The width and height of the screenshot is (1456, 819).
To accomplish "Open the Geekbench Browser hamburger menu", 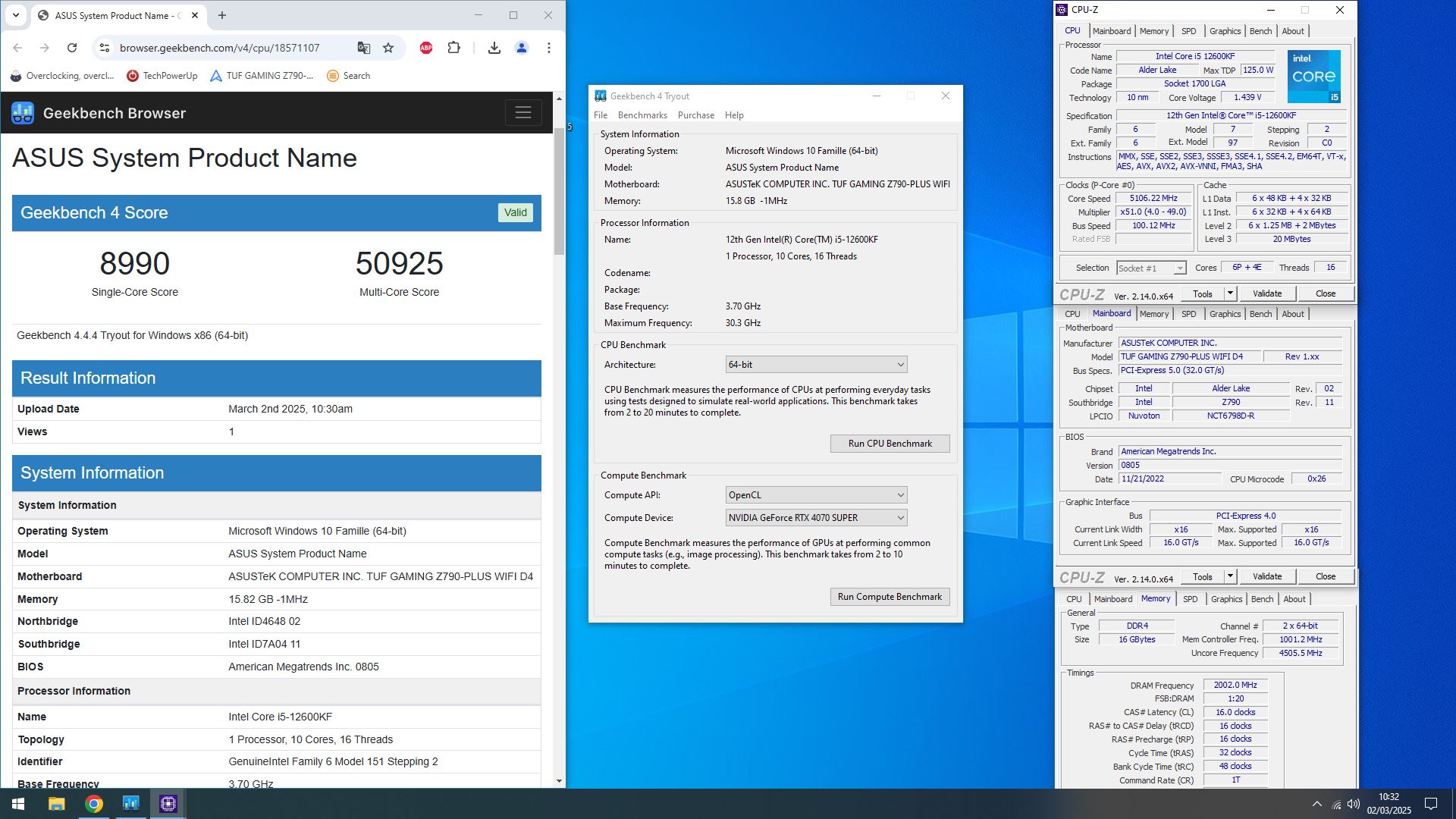I will (523, 113).
